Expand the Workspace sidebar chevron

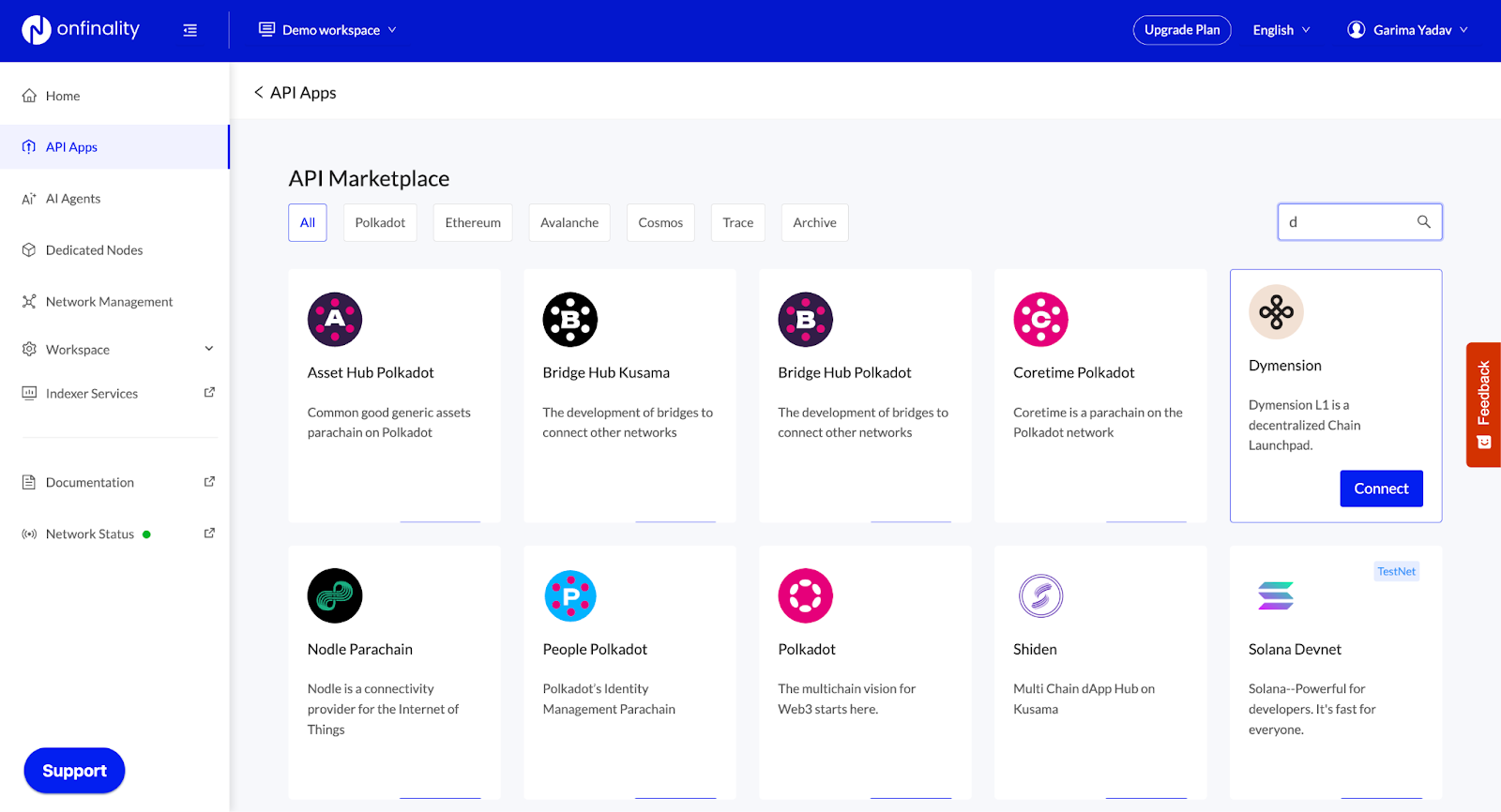209,349
